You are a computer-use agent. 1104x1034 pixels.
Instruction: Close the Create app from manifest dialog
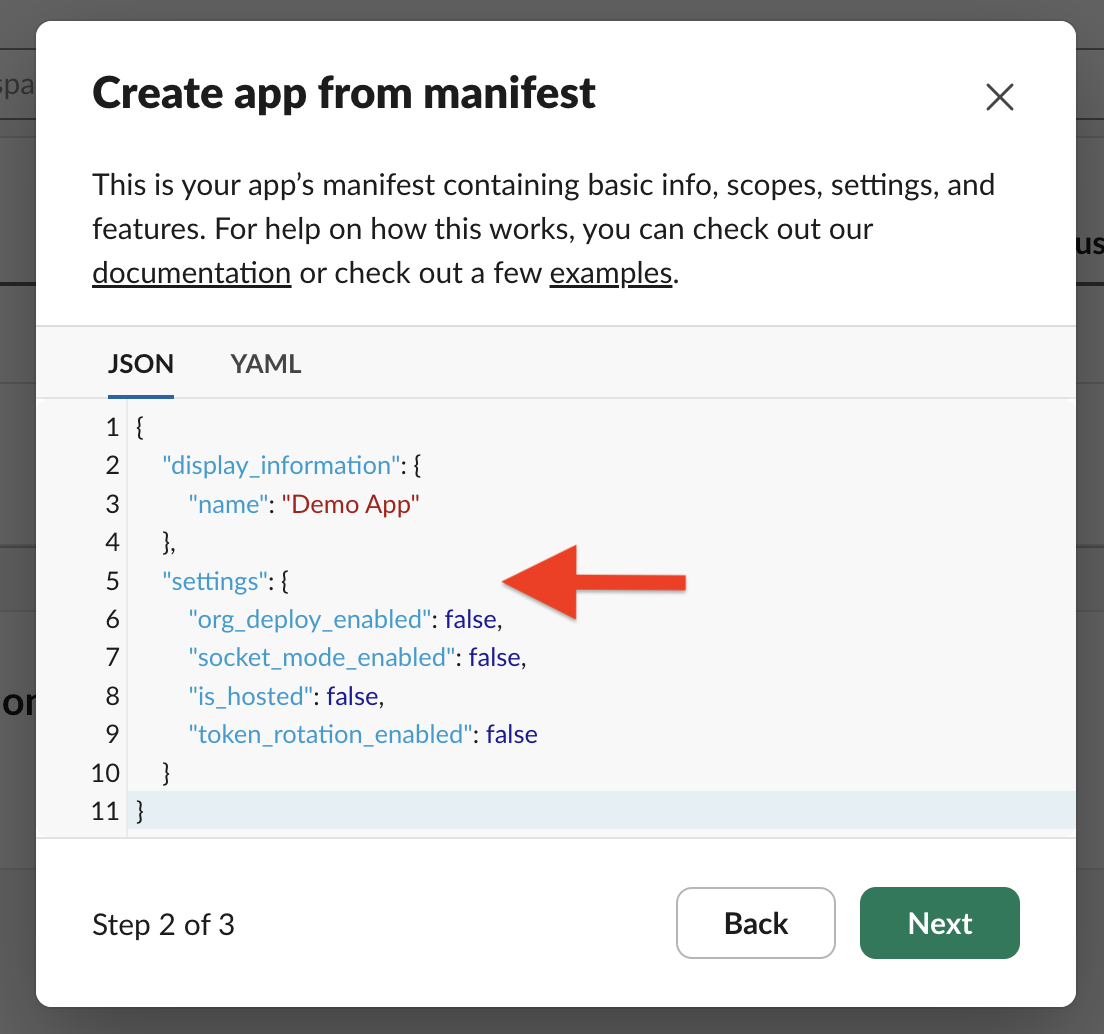[x=999, y=97]
